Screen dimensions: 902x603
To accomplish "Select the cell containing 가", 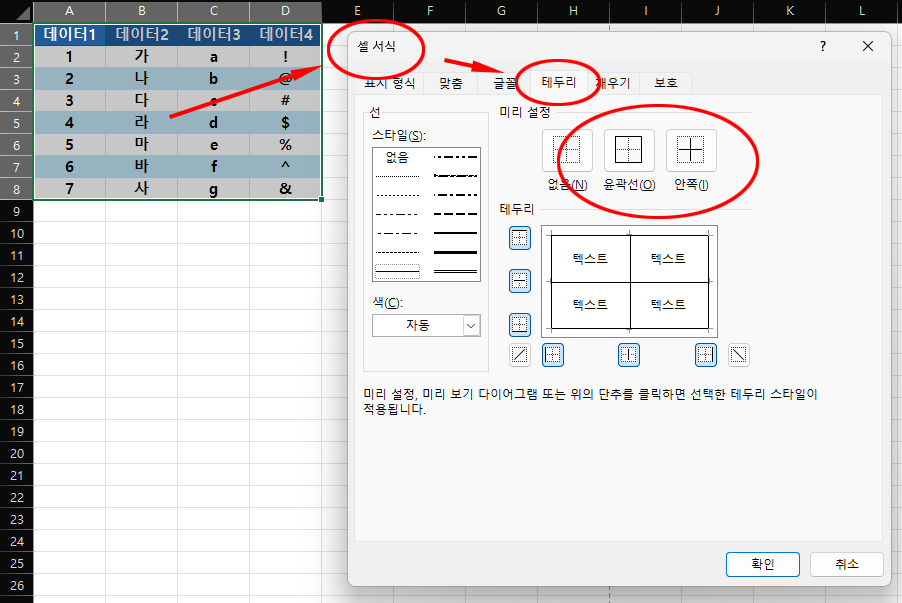I will [142, 56].
